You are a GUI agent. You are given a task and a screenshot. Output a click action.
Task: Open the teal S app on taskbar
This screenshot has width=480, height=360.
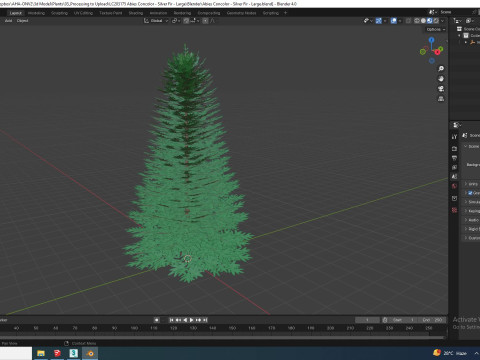click(x=73, y=353)
